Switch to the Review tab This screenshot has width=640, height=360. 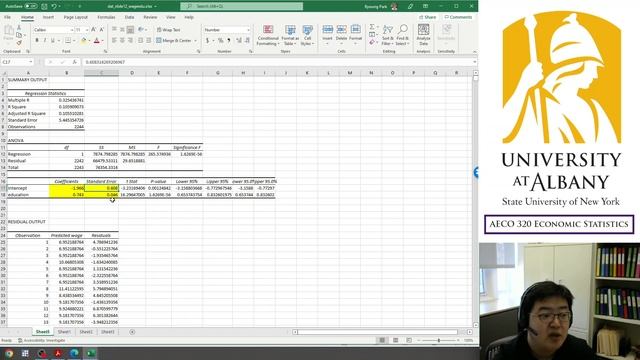click(150, 18)
